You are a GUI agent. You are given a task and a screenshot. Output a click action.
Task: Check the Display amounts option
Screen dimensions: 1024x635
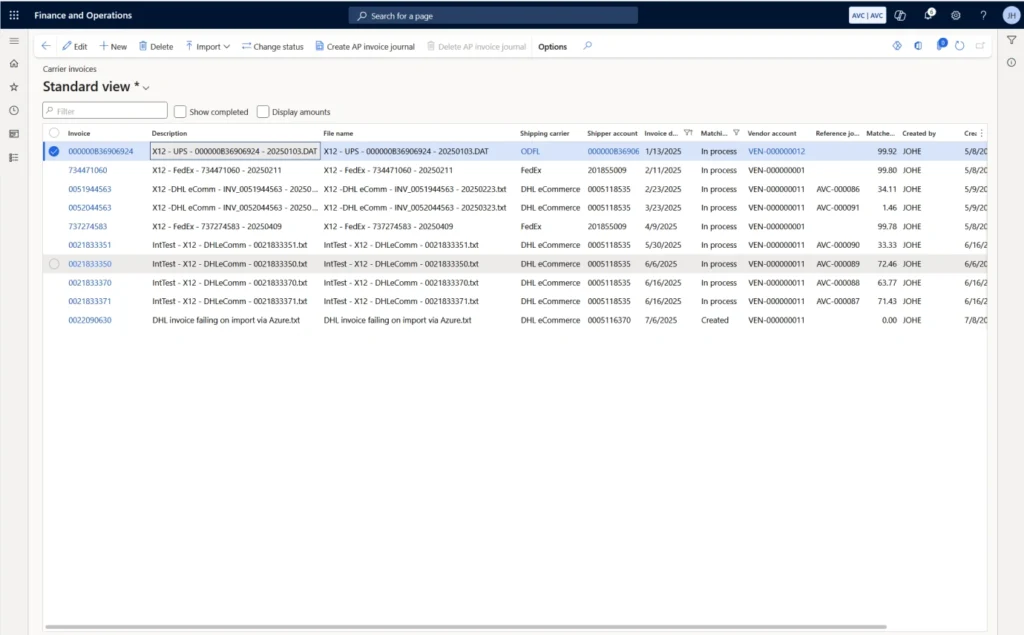click(263, 111)
